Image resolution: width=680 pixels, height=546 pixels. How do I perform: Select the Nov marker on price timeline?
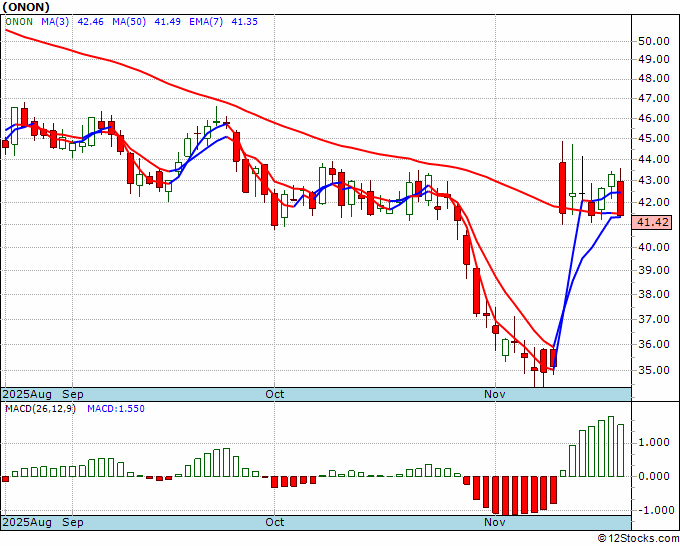[x=495, y=394]
